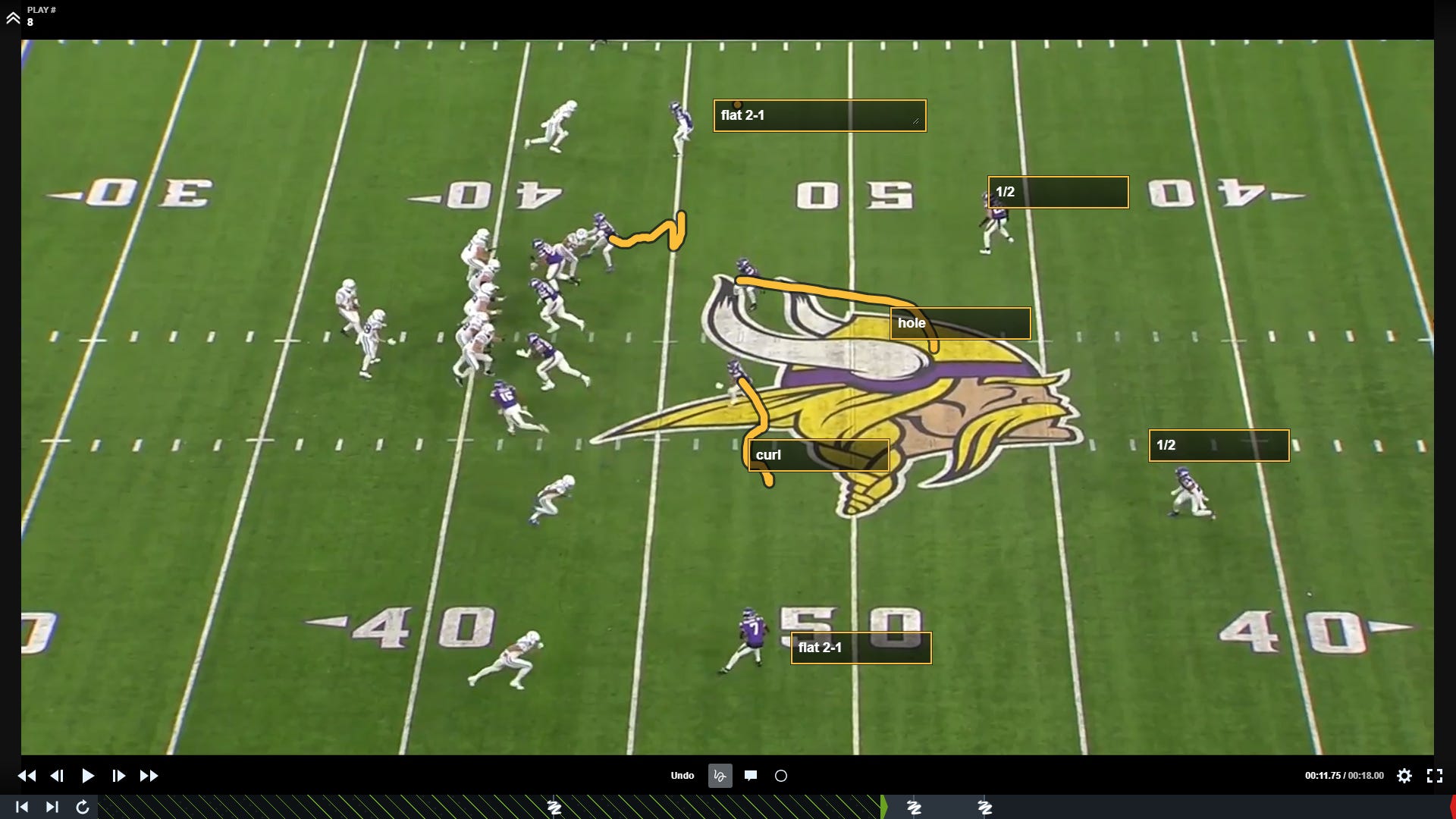Viewport: 1456px width, 819px height.
Task: Select the freehand draw tool
Action: pyautogui.click(x=720, y=776)
